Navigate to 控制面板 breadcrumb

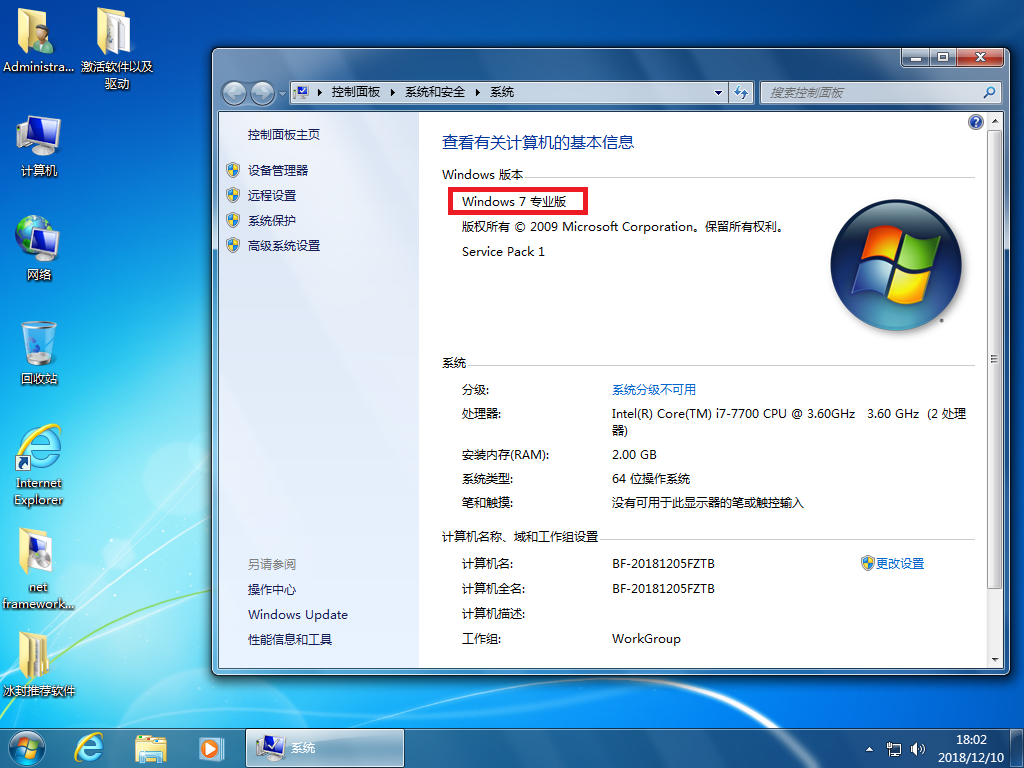click(356, 92)
